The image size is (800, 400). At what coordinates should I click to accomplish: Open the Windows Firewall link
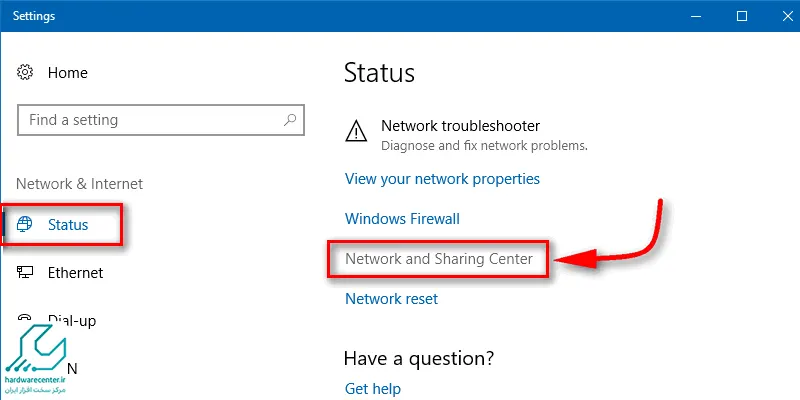click(403, 219)
